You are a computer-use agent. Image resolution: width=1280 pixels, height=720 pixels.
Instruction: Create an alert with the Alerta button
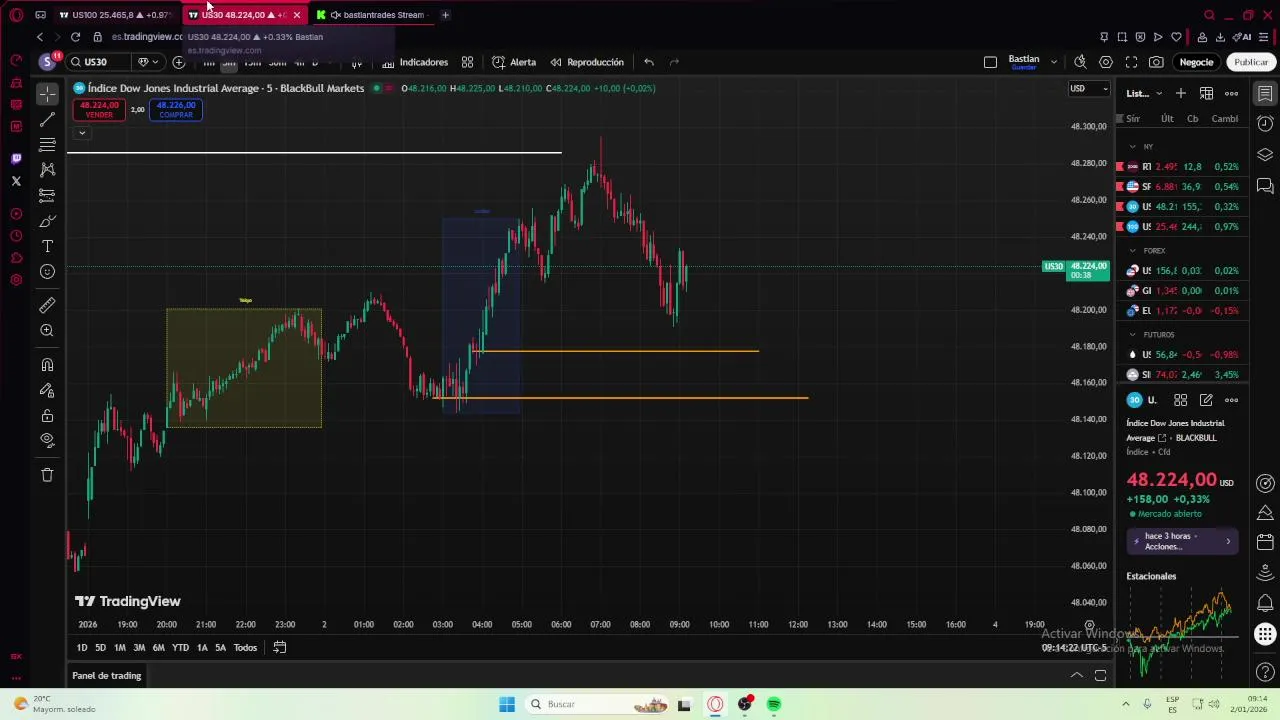[514, 62]
